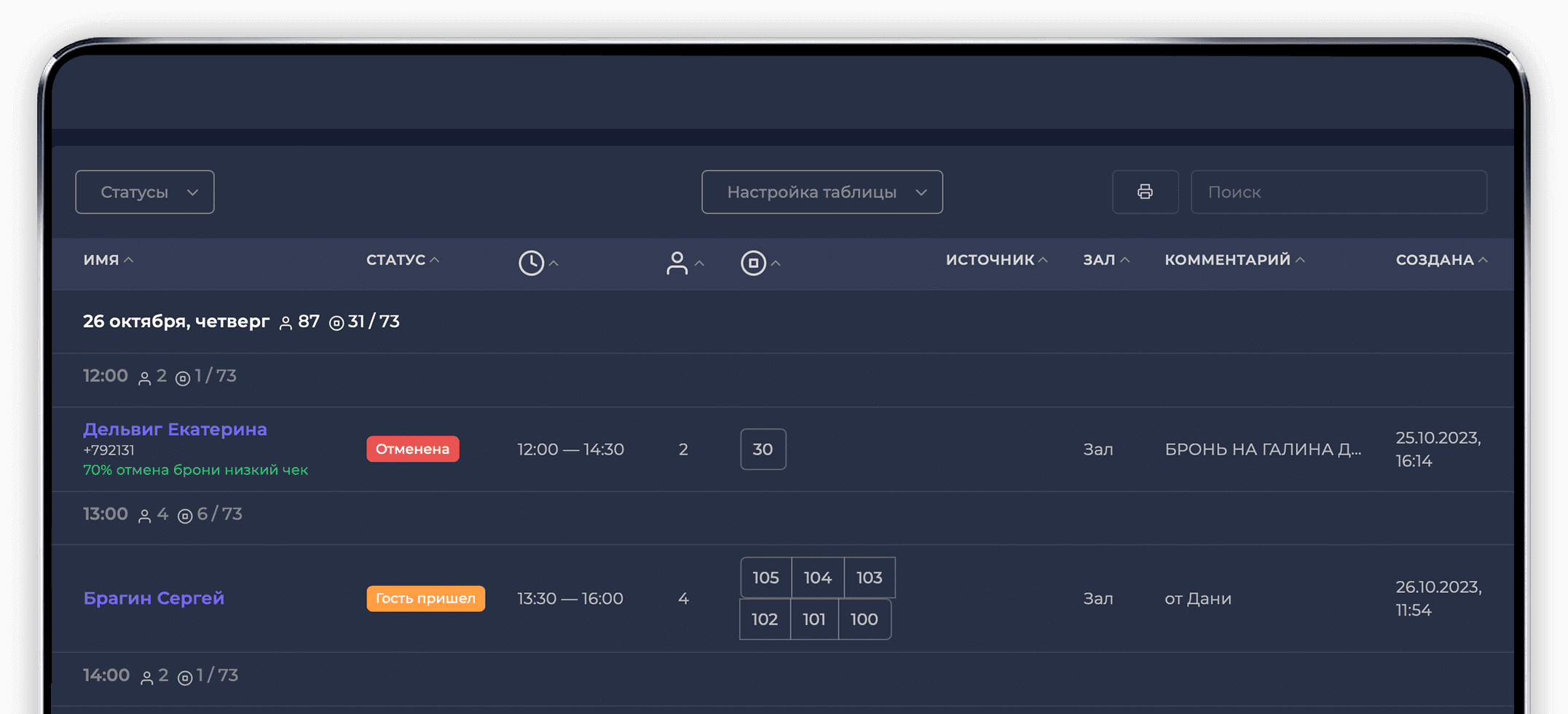Sort the table by Имя column
1568x714 pixels.
[102, 260]
